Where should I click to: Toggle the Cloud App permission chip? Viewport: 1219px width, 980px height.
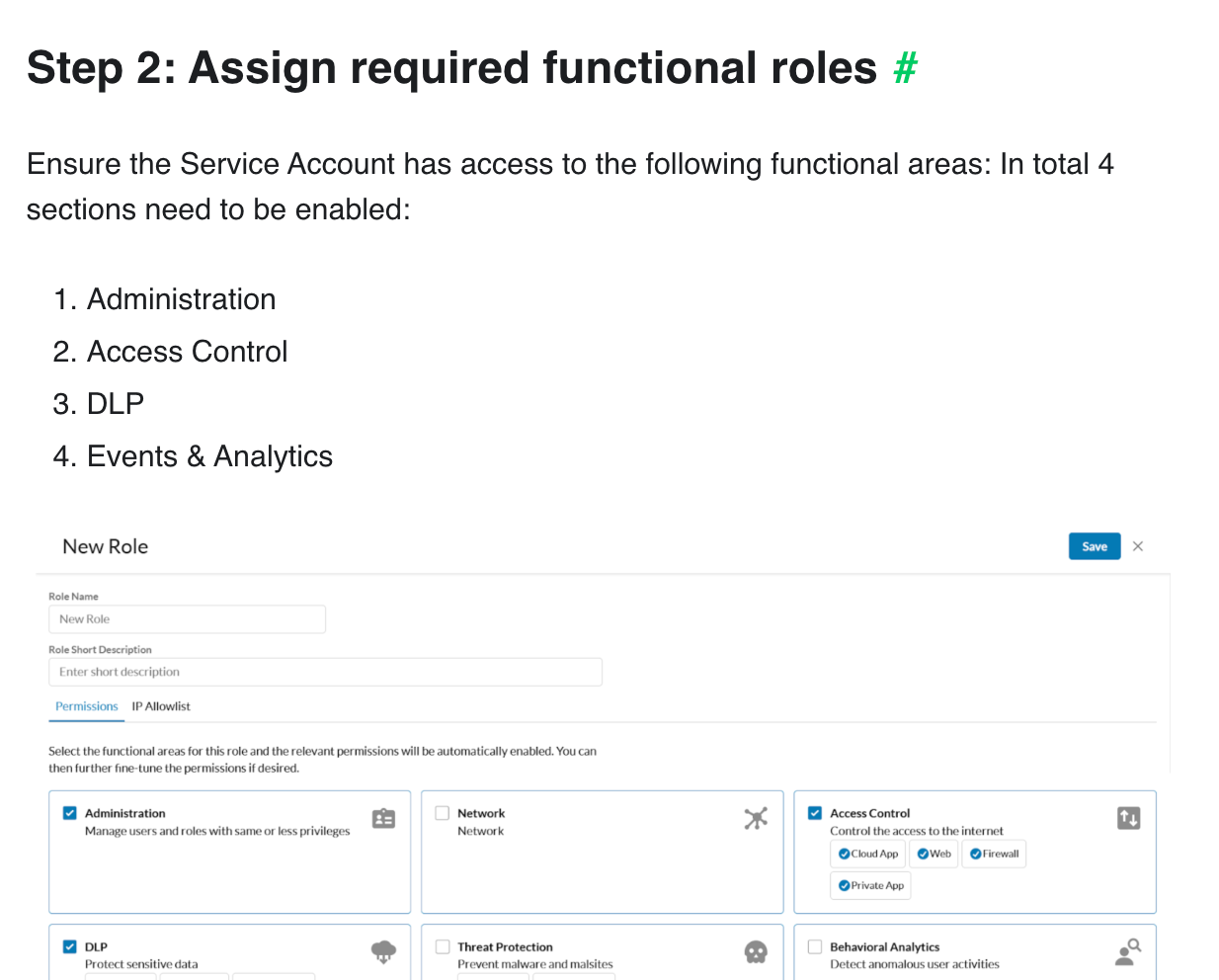868,854
